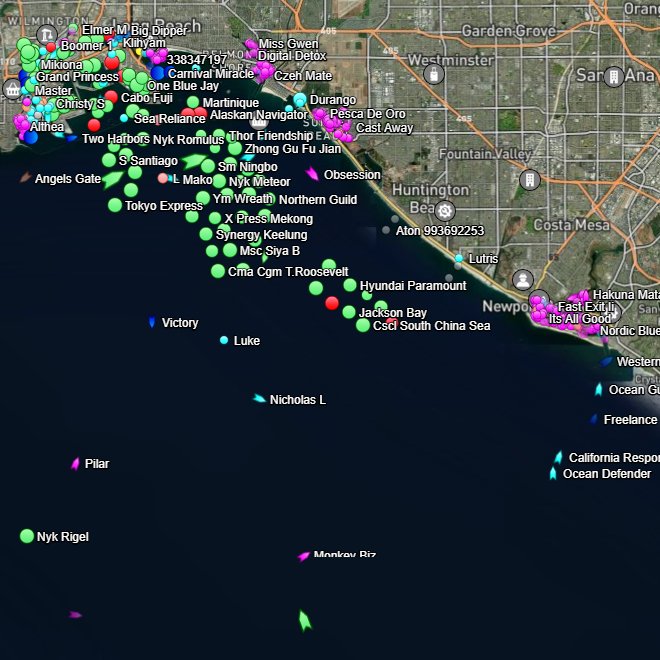Click the person map icon near Newport

(x=523, y=280)
